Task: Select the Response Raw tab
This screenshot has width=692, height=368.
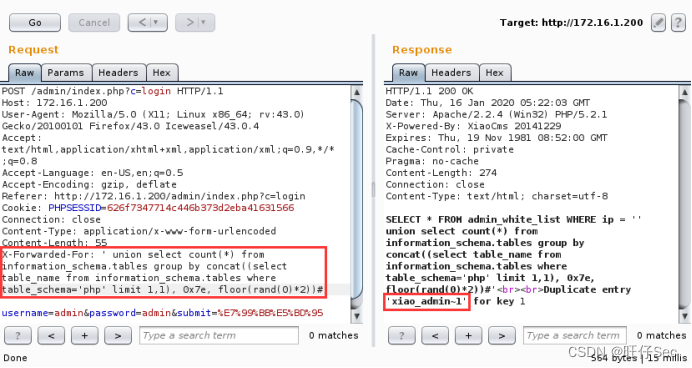Action: tap(409, 73)
